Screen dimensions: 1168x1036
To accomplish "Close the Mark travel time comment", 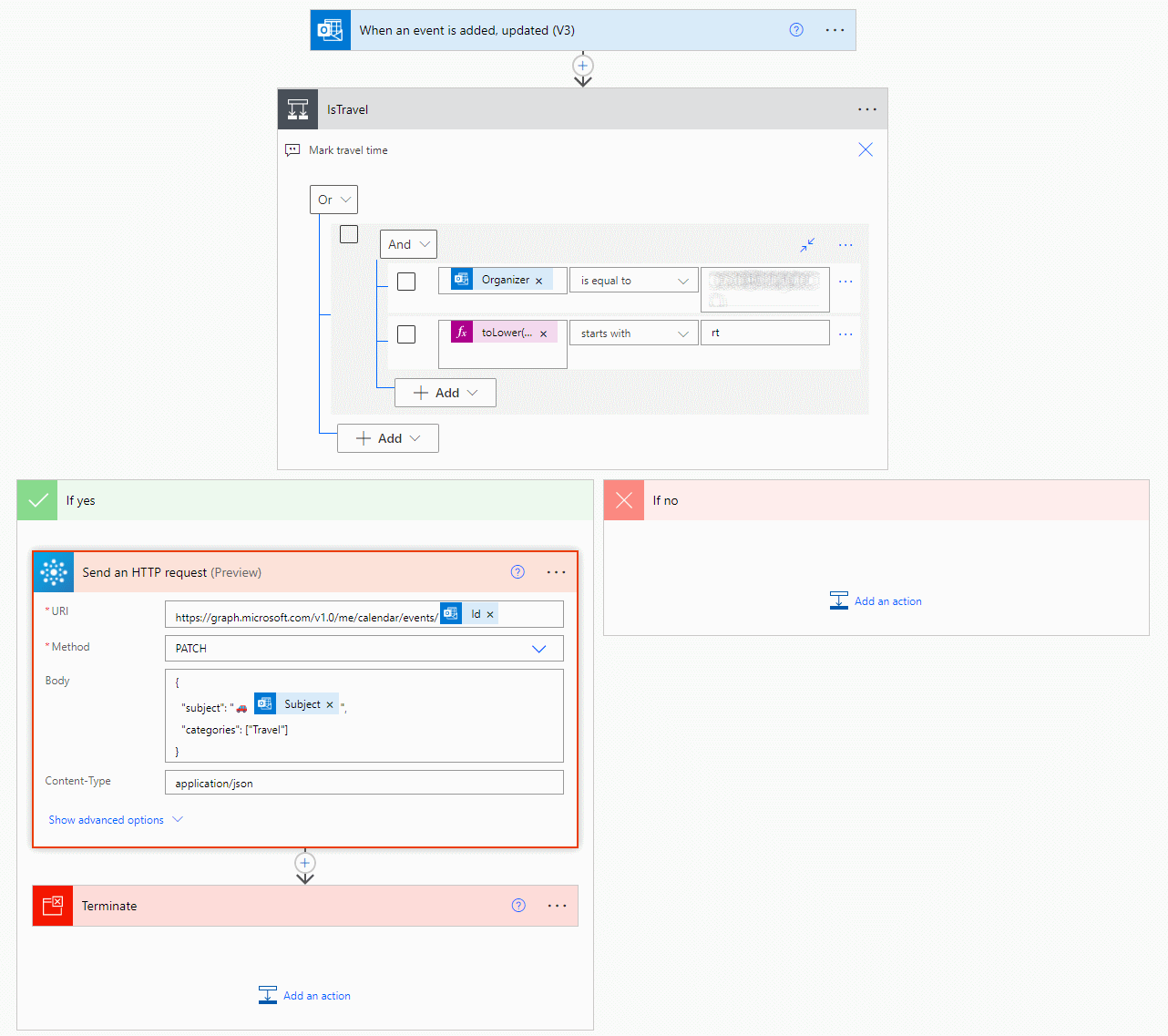I will 866,149.
